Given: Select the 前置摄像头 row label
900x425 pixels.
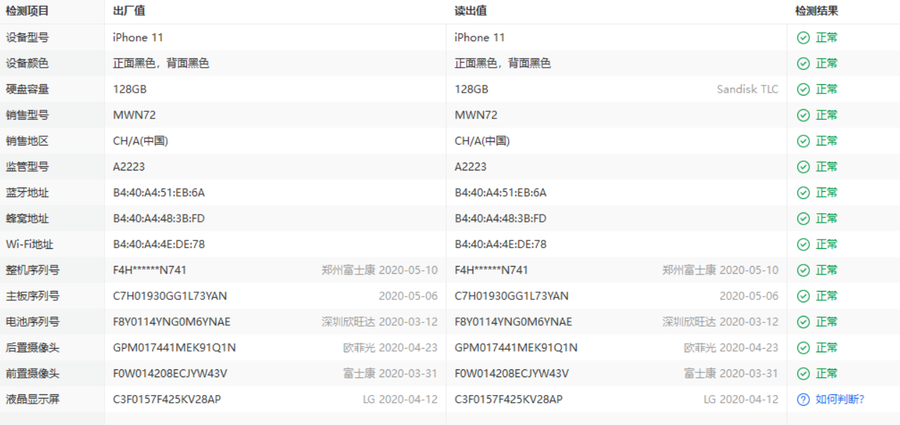Looking at the screenshot, I should click(x=32, y=374).
